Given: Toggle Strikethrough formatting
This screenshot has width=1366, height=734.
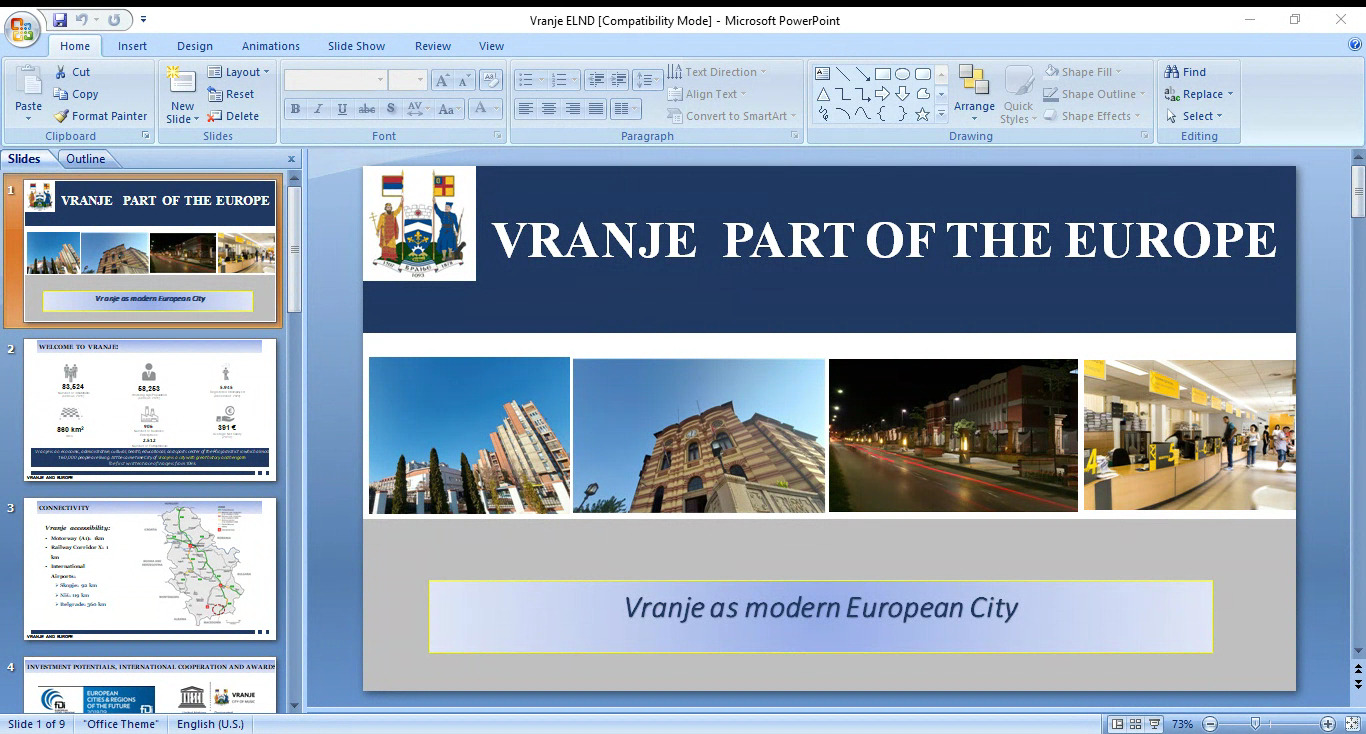Looking at the screenshot, I should coord(366,109).
